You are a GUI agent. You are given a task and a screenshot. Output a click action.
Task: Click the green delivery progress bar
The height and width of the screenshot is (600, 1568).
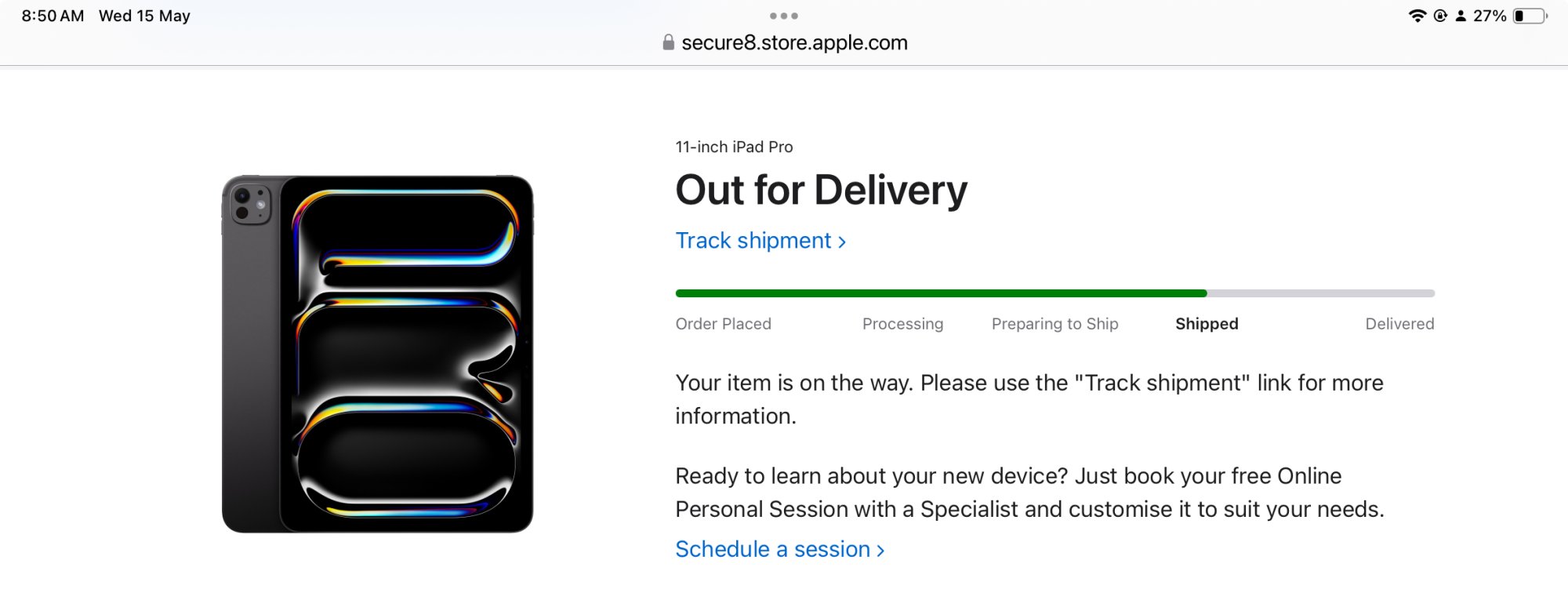(x=941, y=293)
